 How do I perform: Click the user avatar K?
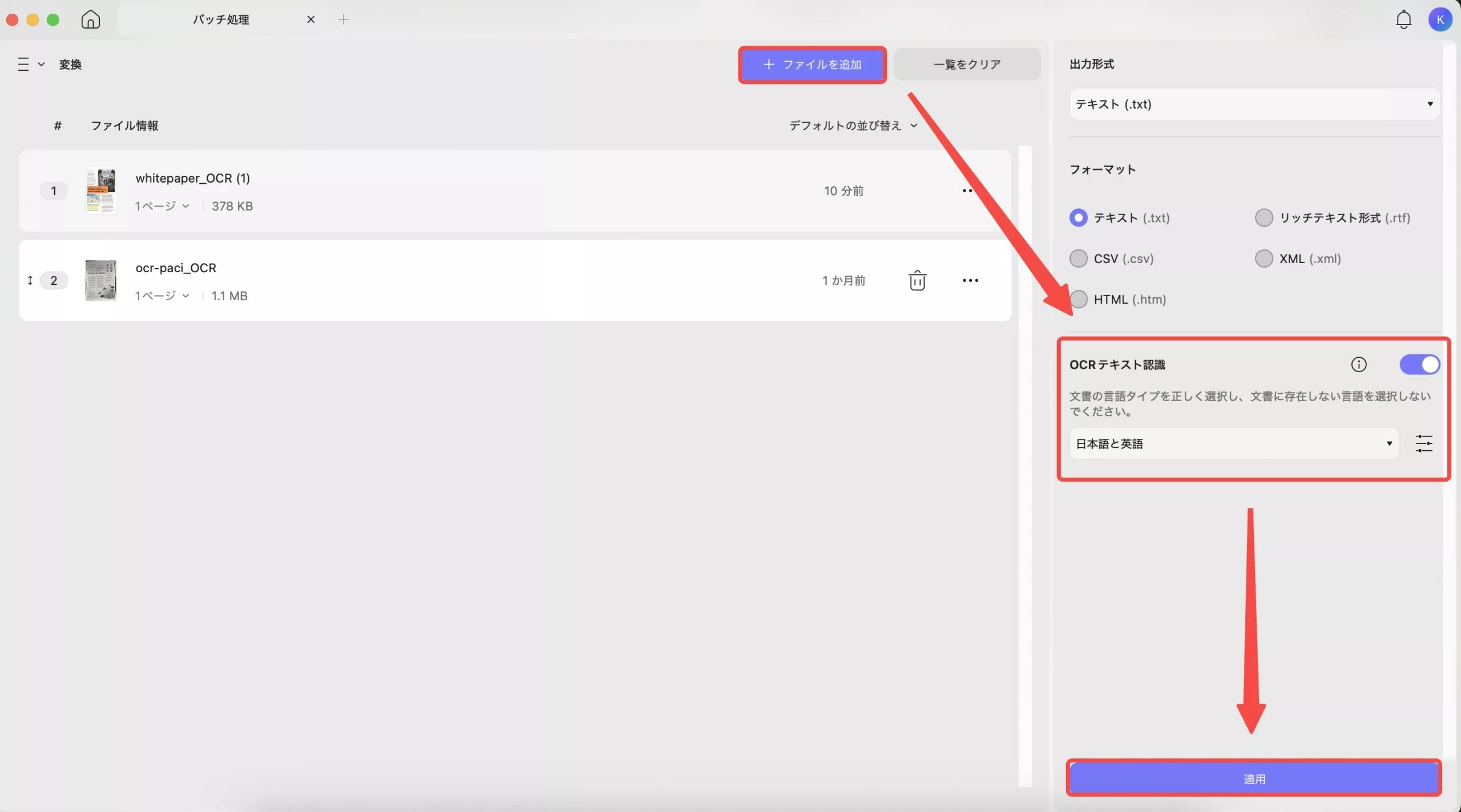[x=1440, y=19]
